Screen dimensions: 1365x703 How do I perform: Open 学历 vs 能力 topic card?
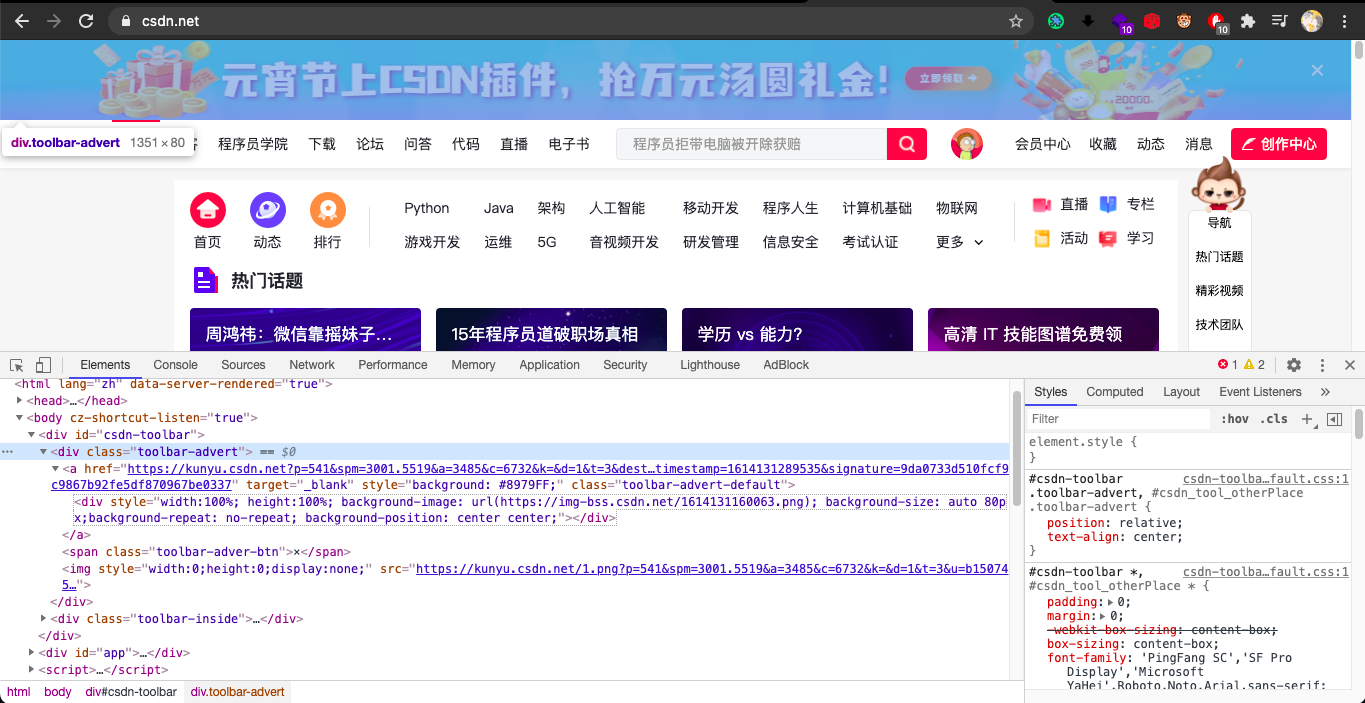797,329
